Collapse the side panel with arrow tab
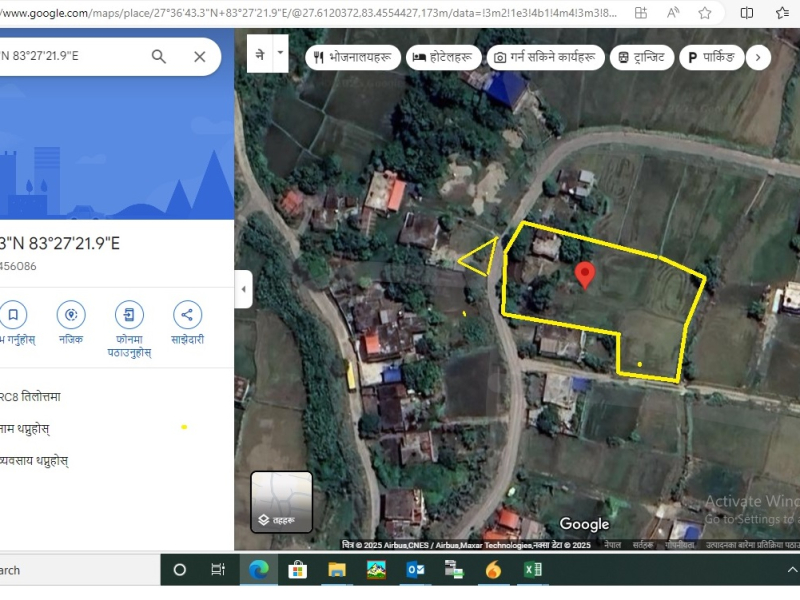The width and height of the screenshot is (800, 600). 241,290
